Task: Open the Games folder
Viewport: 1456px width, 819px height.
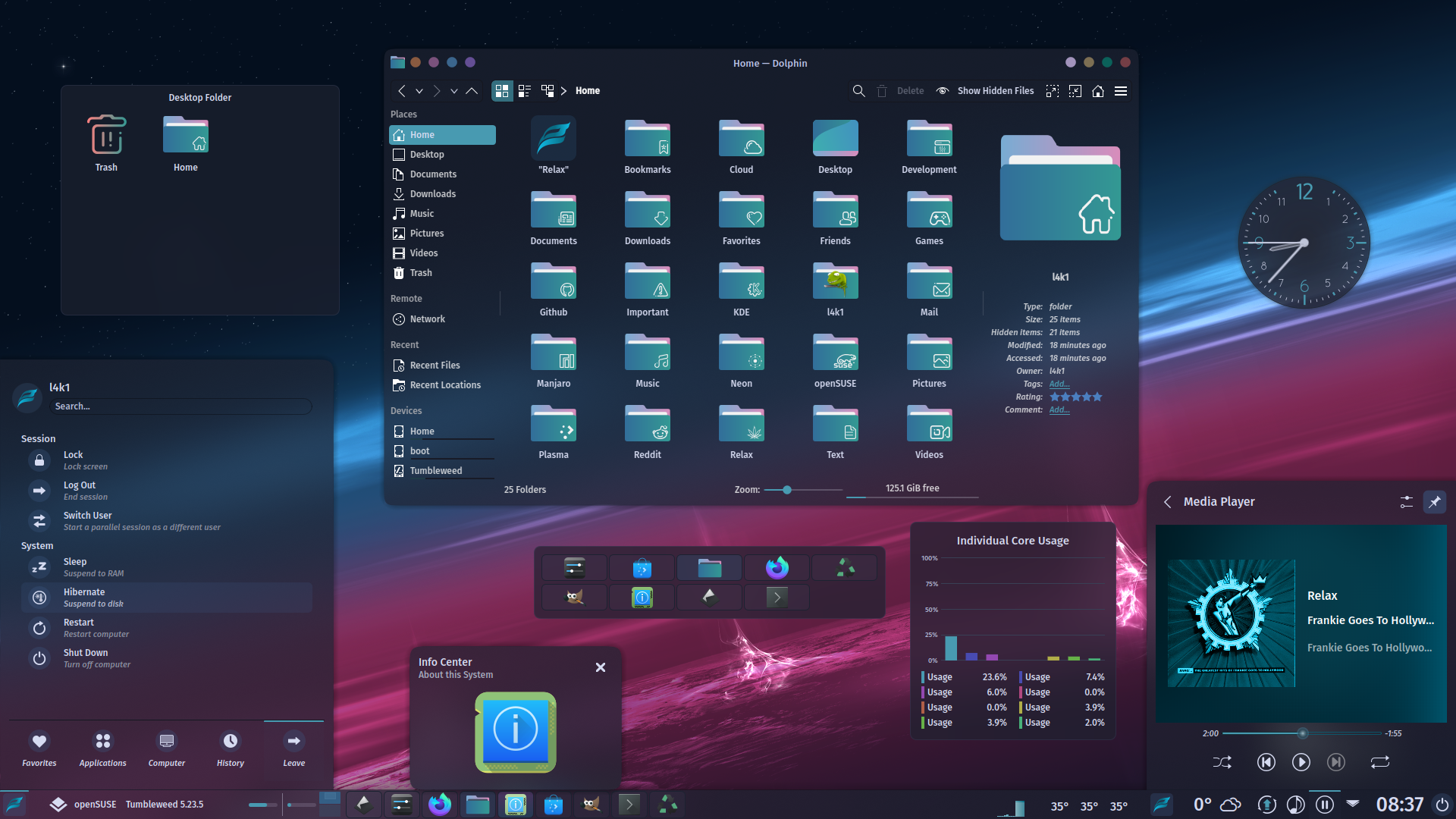Action: tap(929, 218)
